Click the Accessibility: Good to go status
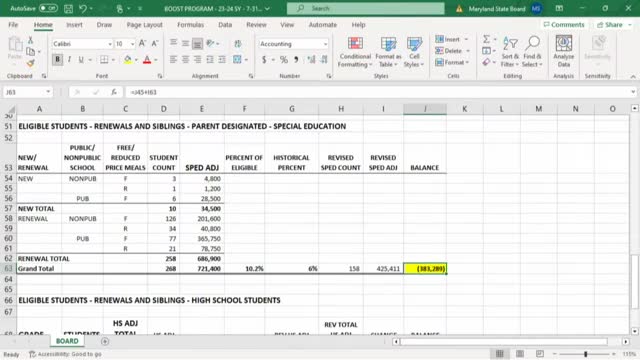This screenshot has height=360, width=640. click(65, 354)
